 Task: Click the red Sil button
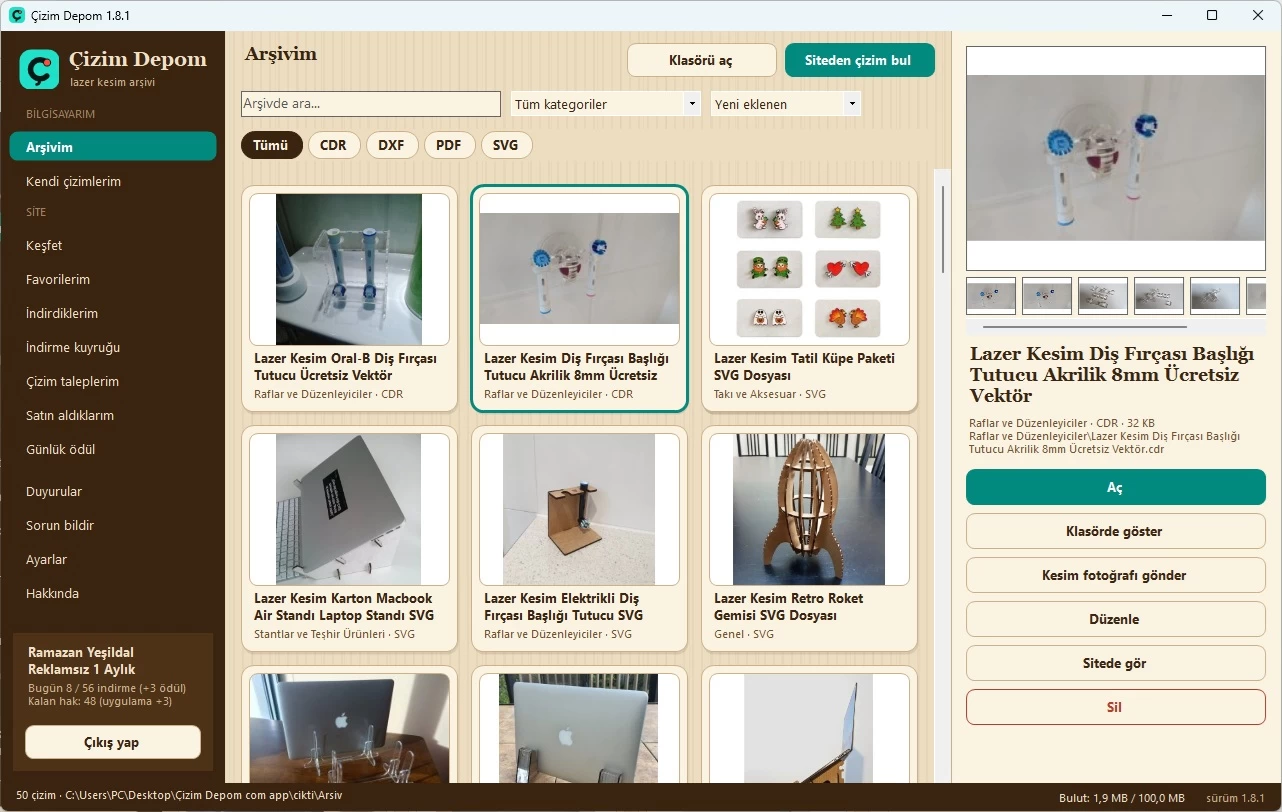[1116, 707]
